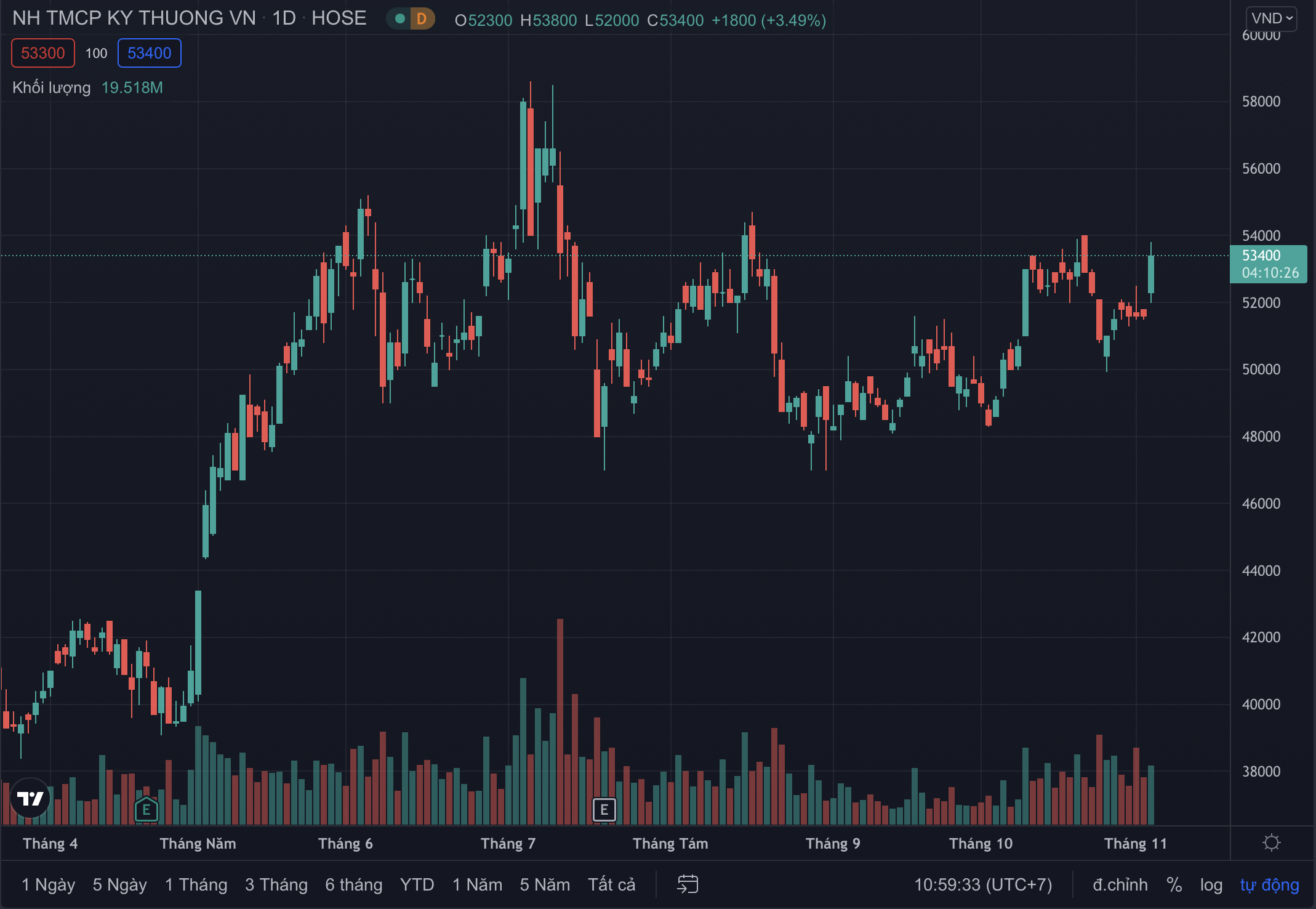Click the Khối lượng volume indicator label
1316x909 pixels.
click(x=52, y=87)
